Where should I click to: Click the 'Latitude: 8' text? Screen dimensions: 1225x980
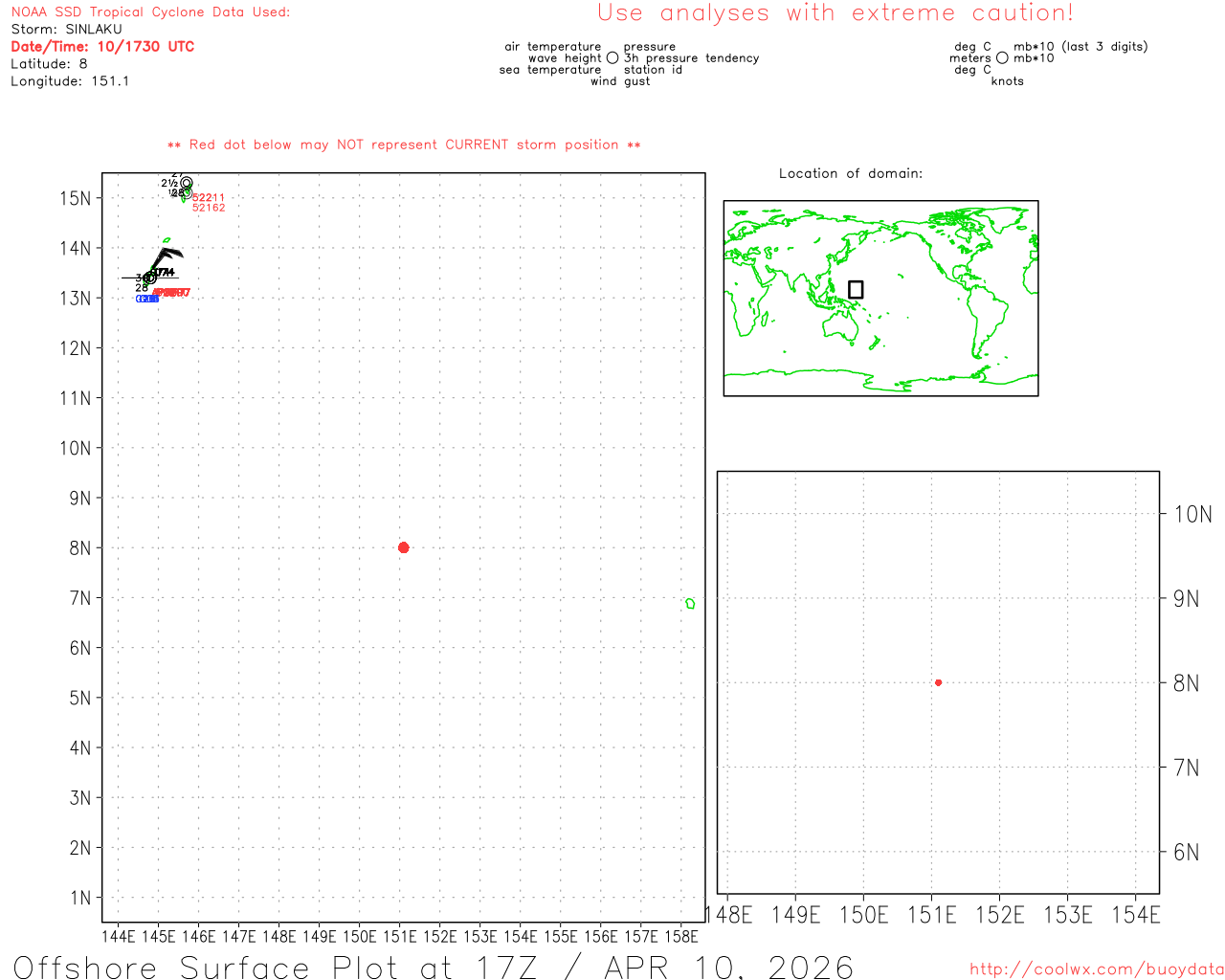49,64
